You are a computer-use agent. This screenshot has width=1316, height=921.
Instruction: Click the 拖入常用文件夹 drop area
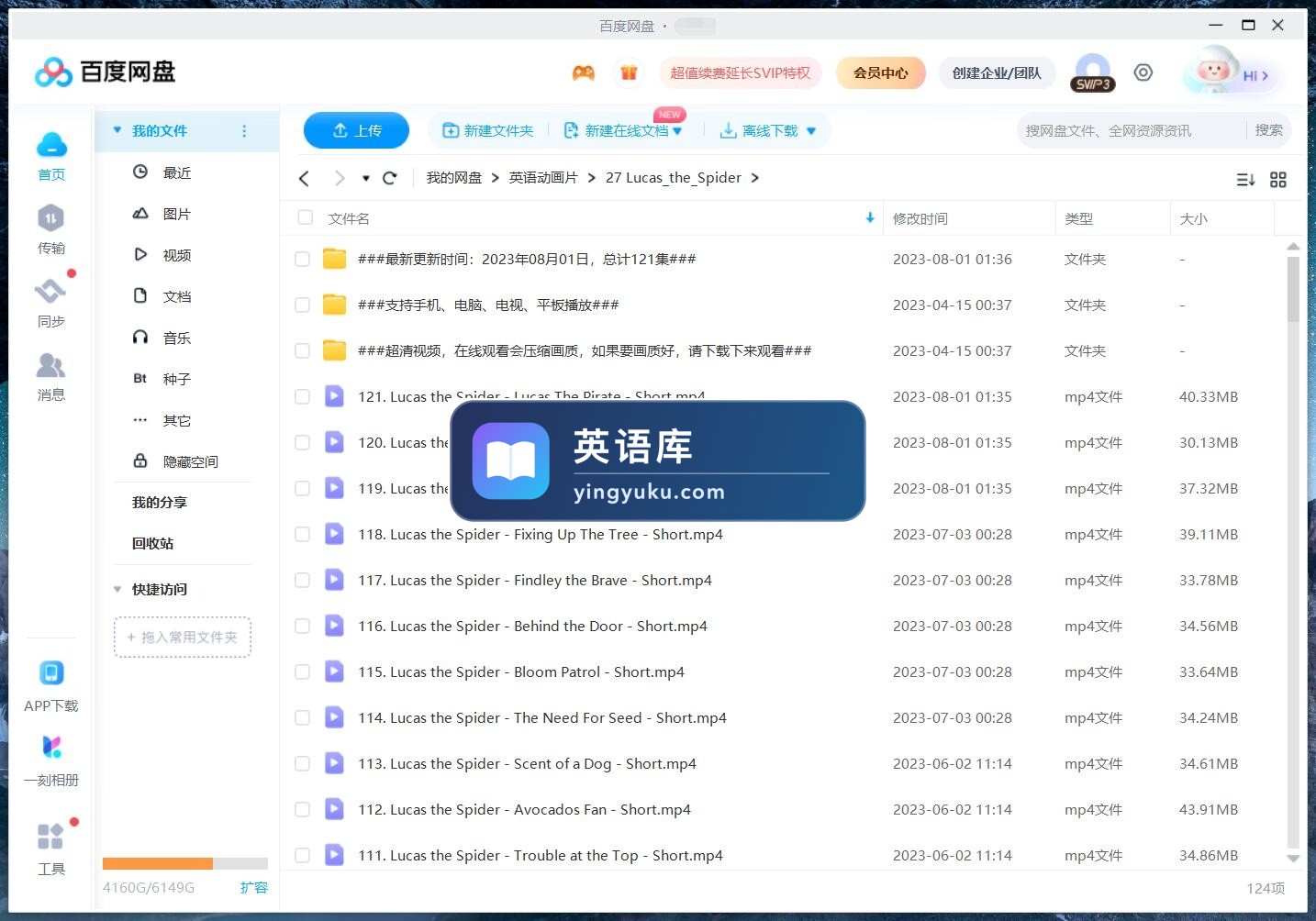point(183,637)
